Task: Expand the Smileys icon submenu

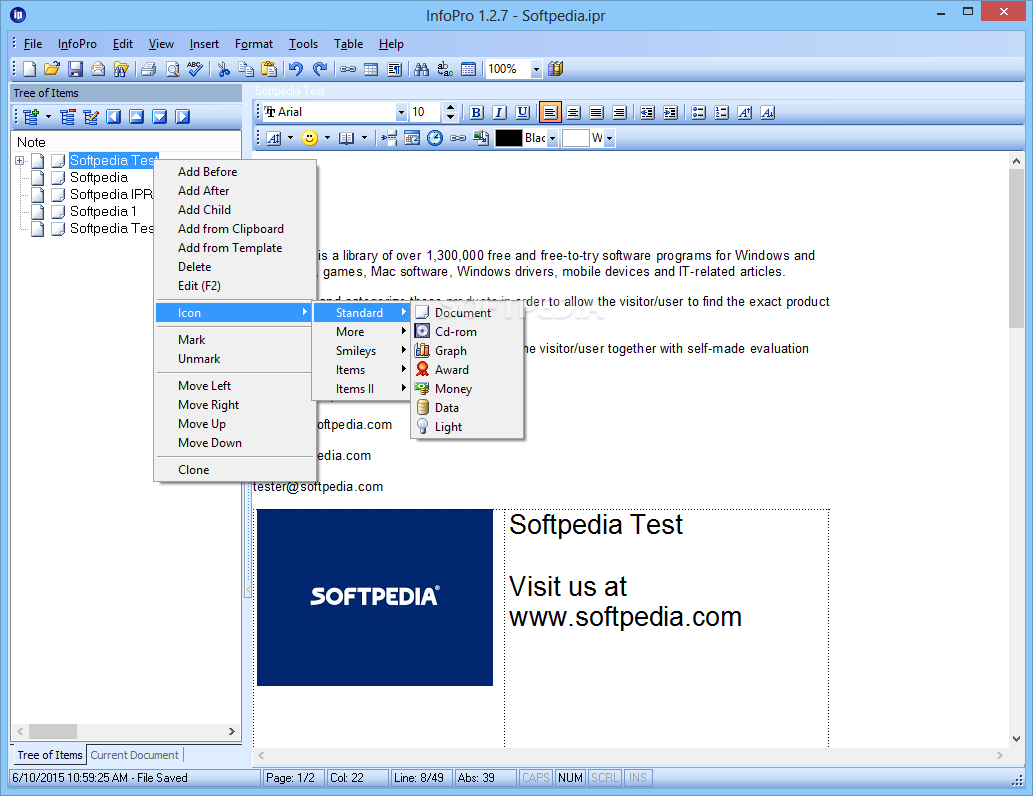Action: pos(362,351)
